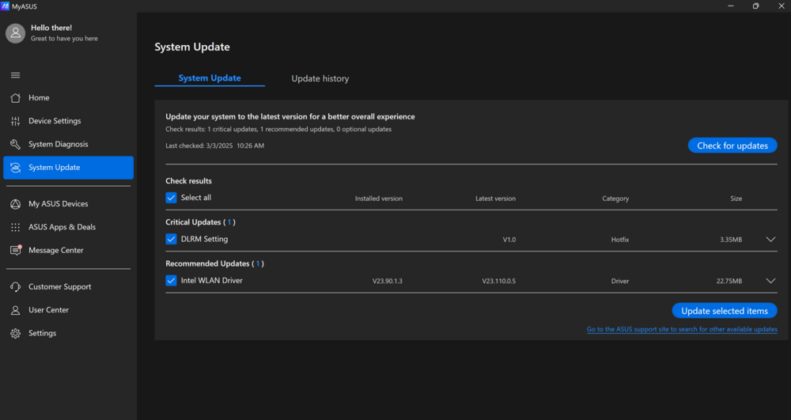Open the ASUS support site link

tap(682, 329)
